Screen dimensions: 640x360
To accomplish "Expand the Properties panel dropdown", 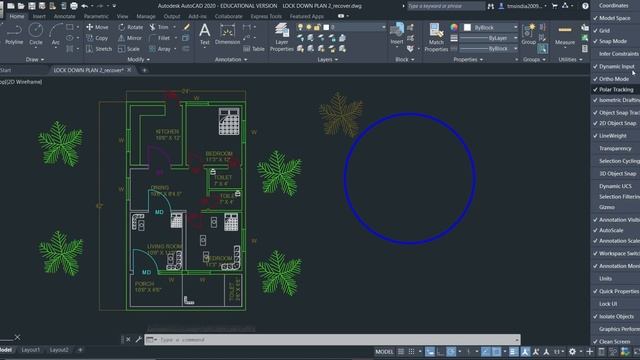I will tap(468, 60).
